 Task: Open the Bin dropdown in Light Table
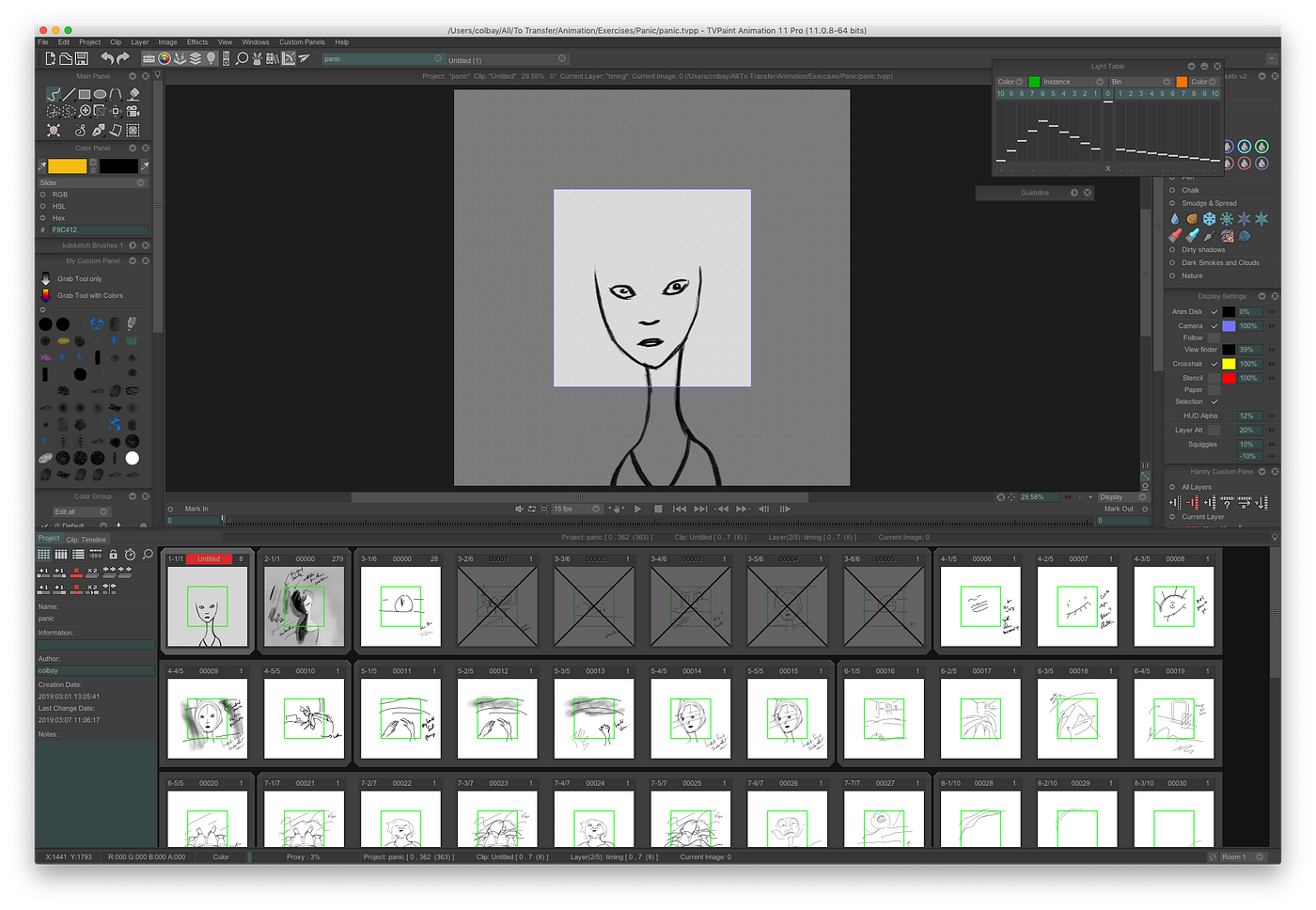(1142, 82)
